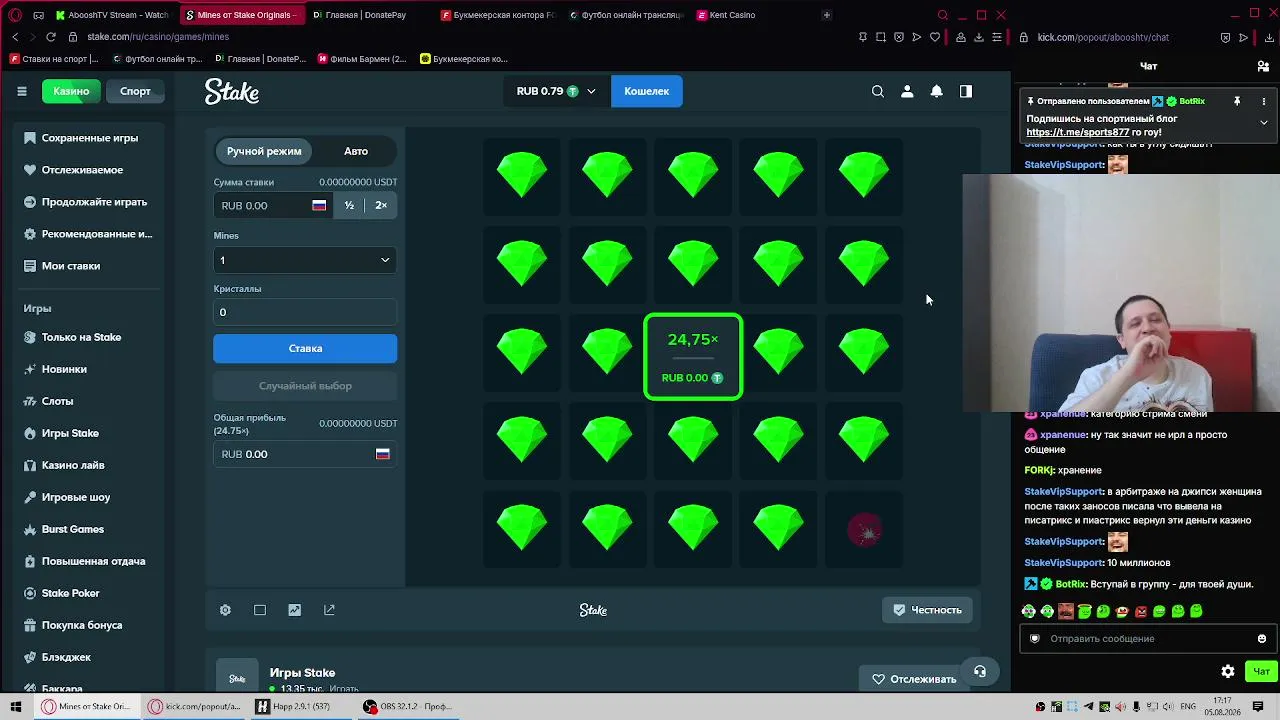The image size is (1280, 720).
Task: Open the Кошелек wallet
Action: 646,91
